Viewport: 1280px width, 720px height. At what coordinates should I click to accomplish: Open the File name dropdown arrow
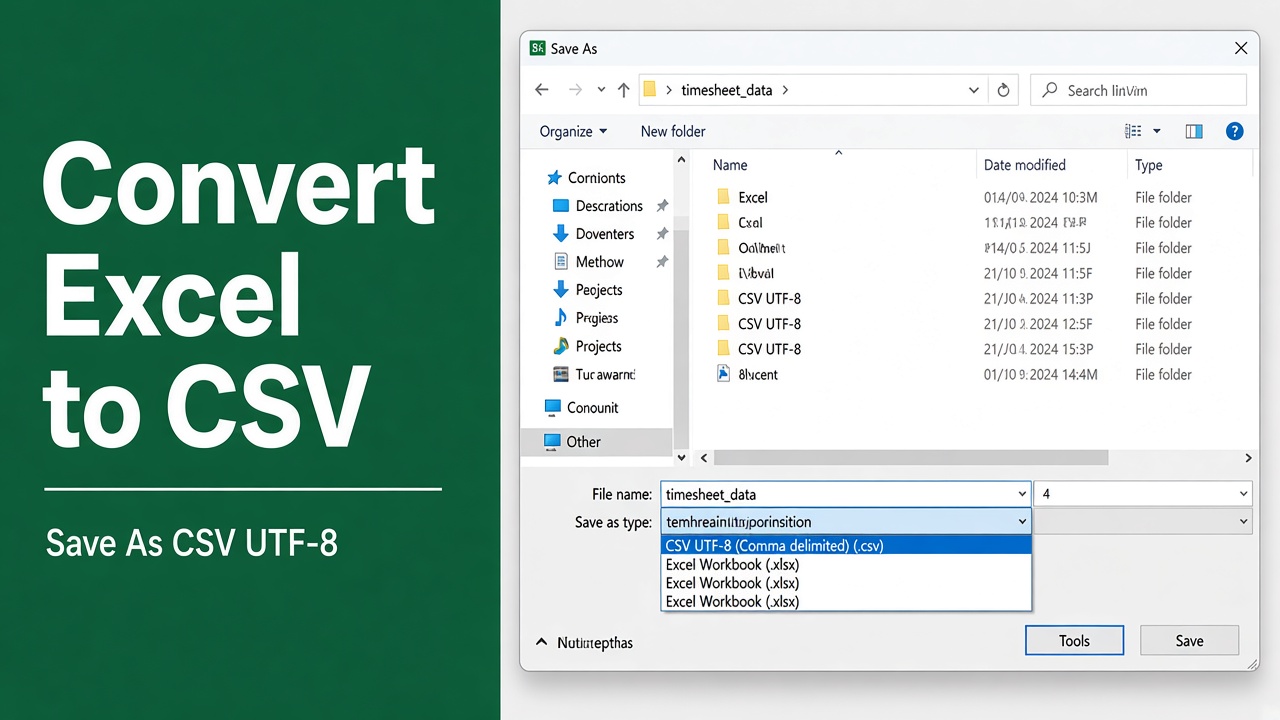(x=1022, y=494)
